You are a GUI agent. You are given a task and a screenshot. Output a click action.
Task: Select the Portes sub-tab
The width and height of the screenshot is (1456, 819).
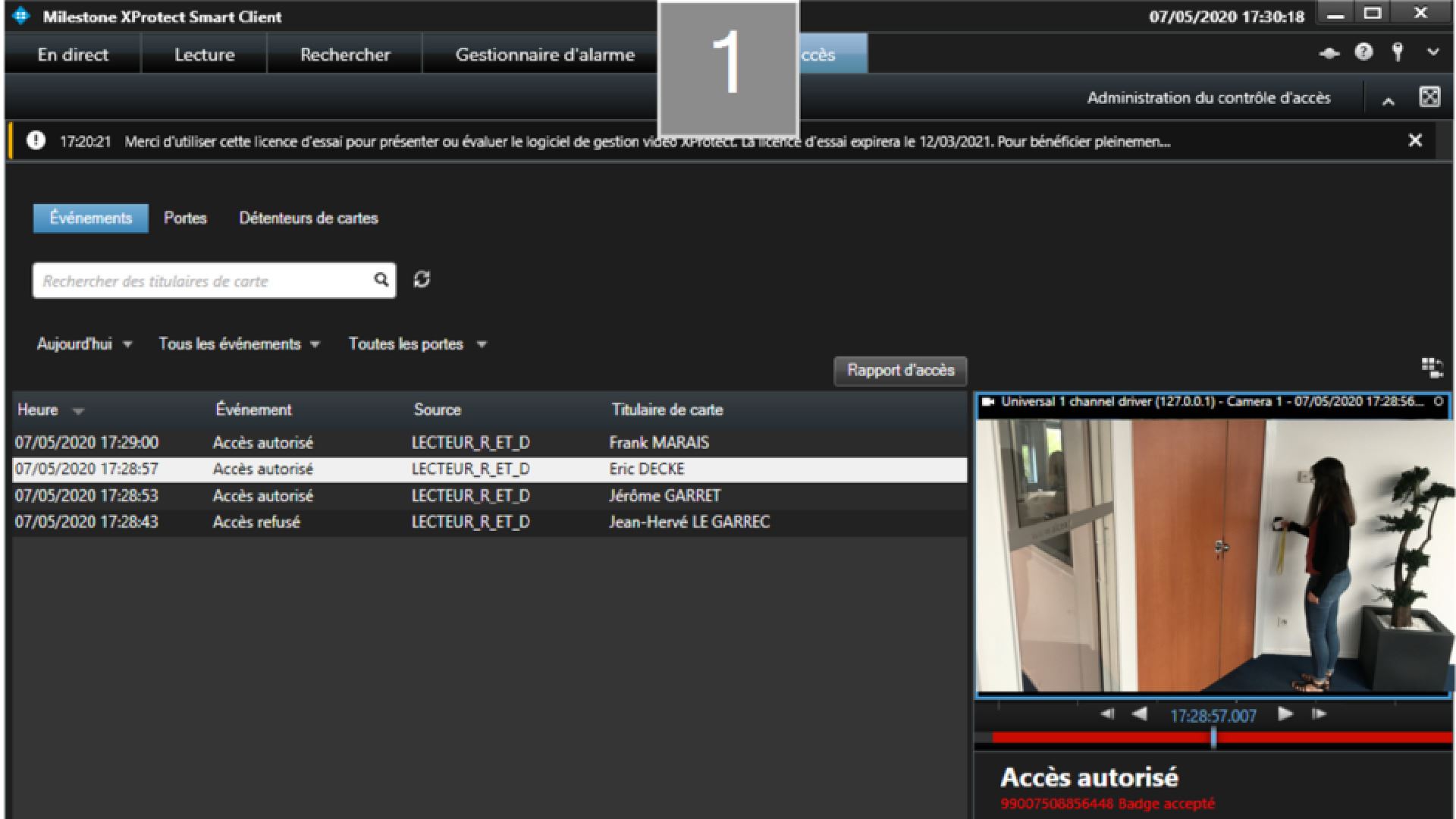185,218
